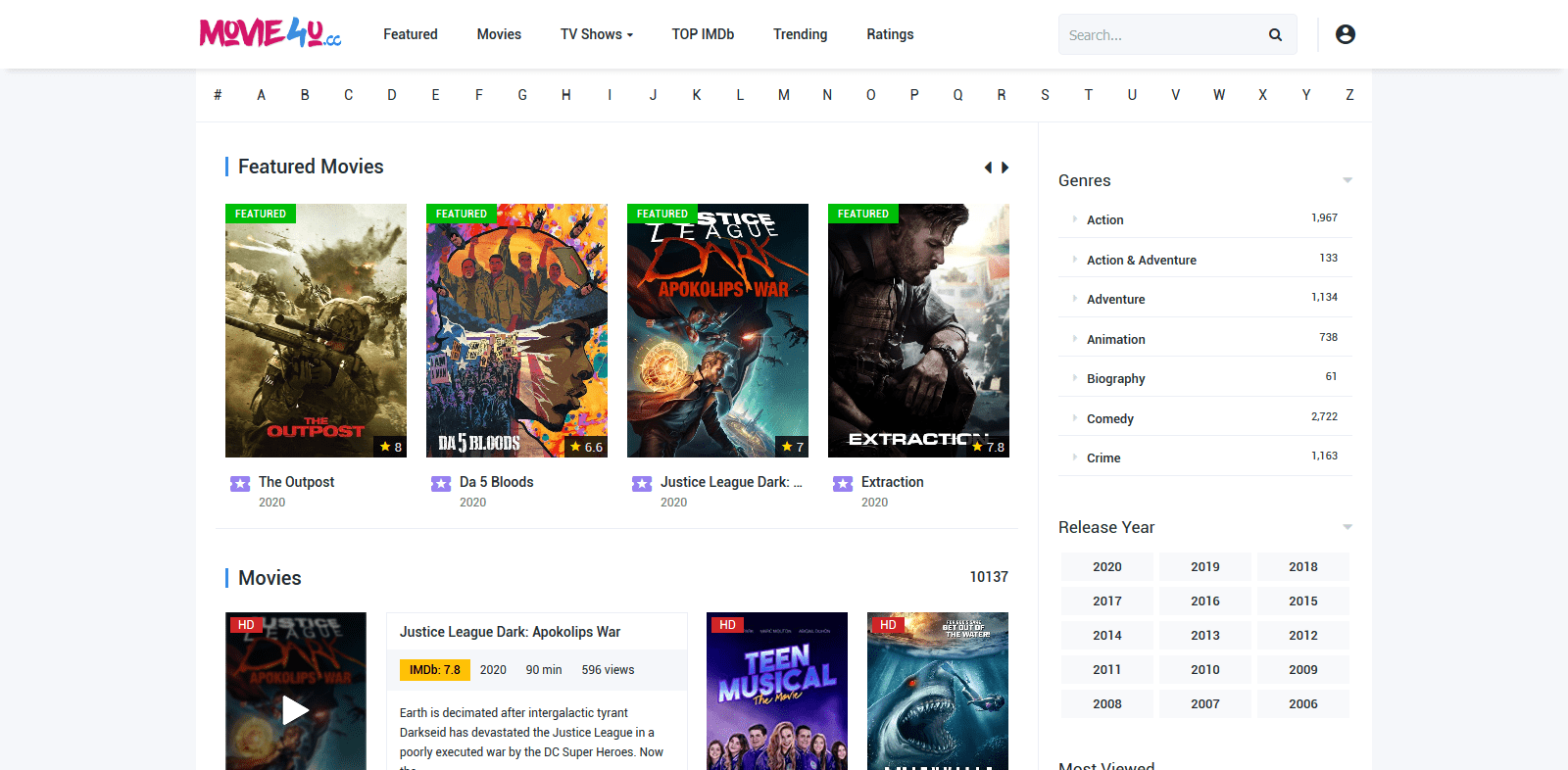This screenshot has height=770, width=1568.
Task: Click the IMDb: 7.8 rating badge
Action: (435, 670)
